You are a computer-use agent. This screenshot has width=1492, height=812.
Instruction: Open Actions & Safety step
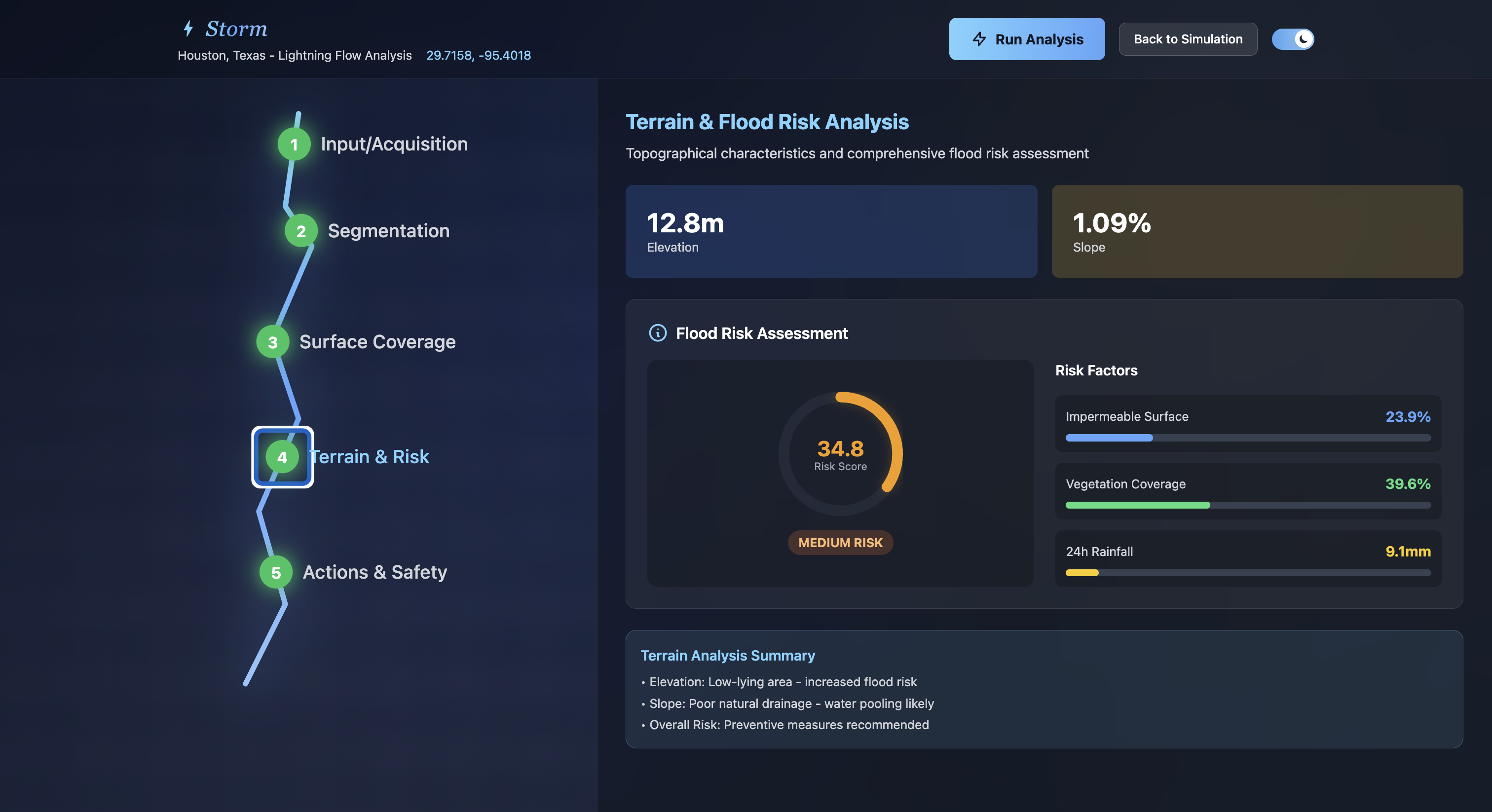(375, 572)
